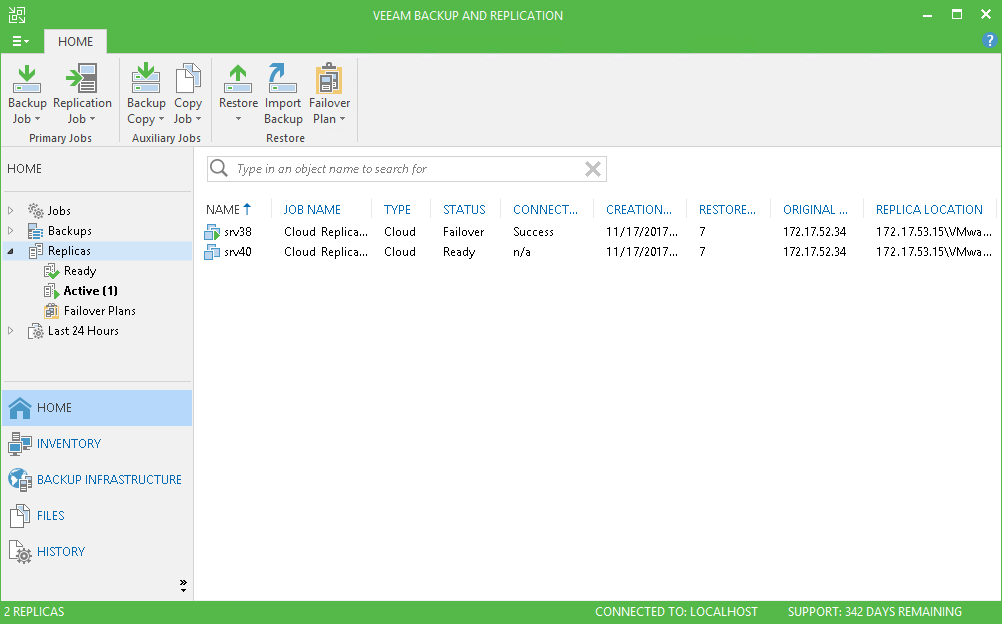Click the magnifier search icon
Viewport: 1002px width, 624px height.
pos(219,168)
